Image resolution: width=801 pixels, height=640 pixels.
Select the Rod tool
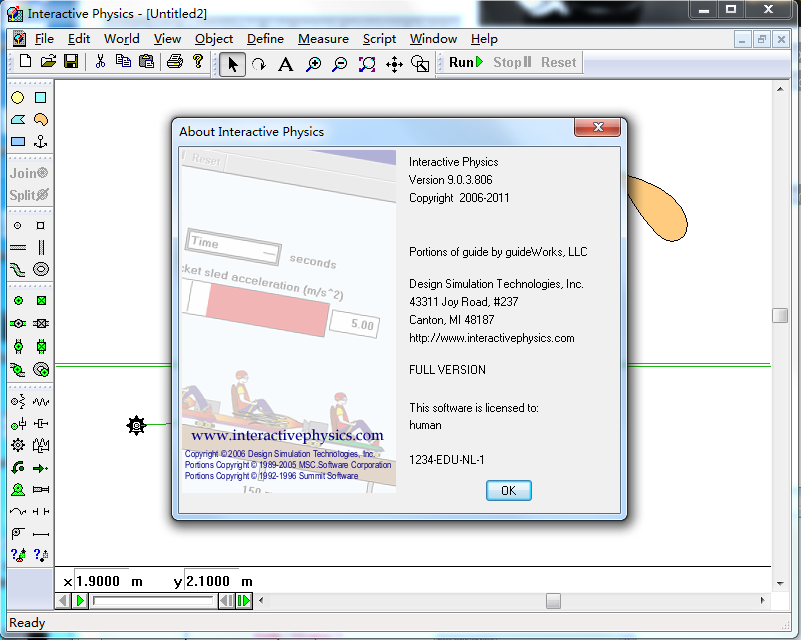click(40, 534)
